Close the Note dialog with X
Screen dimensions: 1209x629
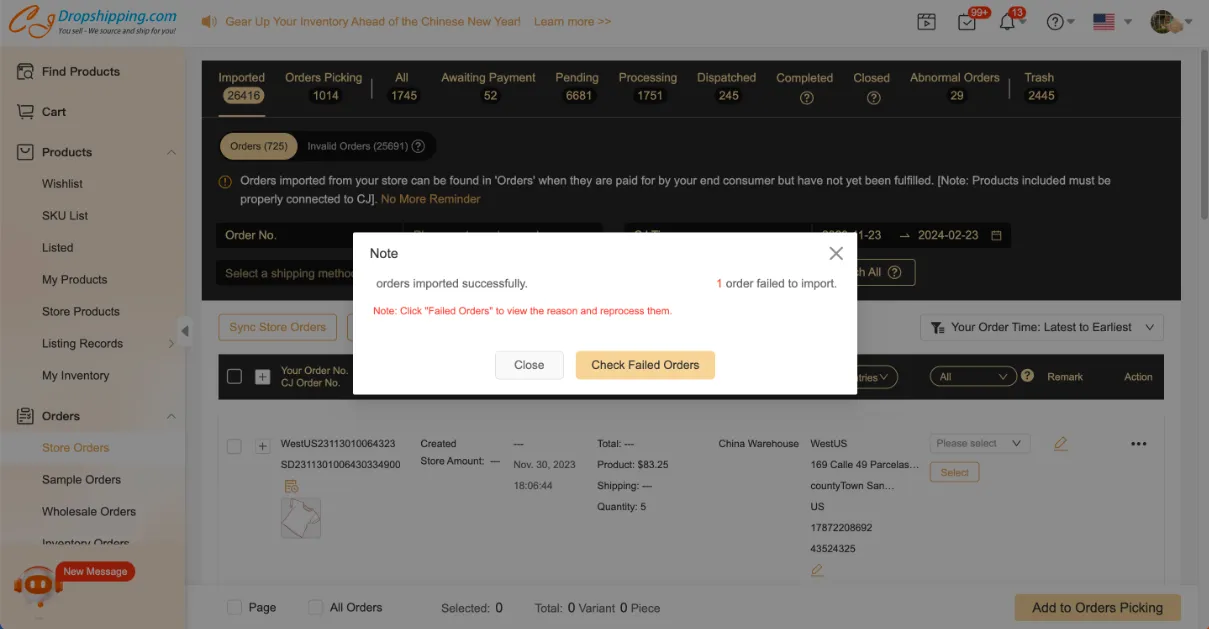click(836, 254)
